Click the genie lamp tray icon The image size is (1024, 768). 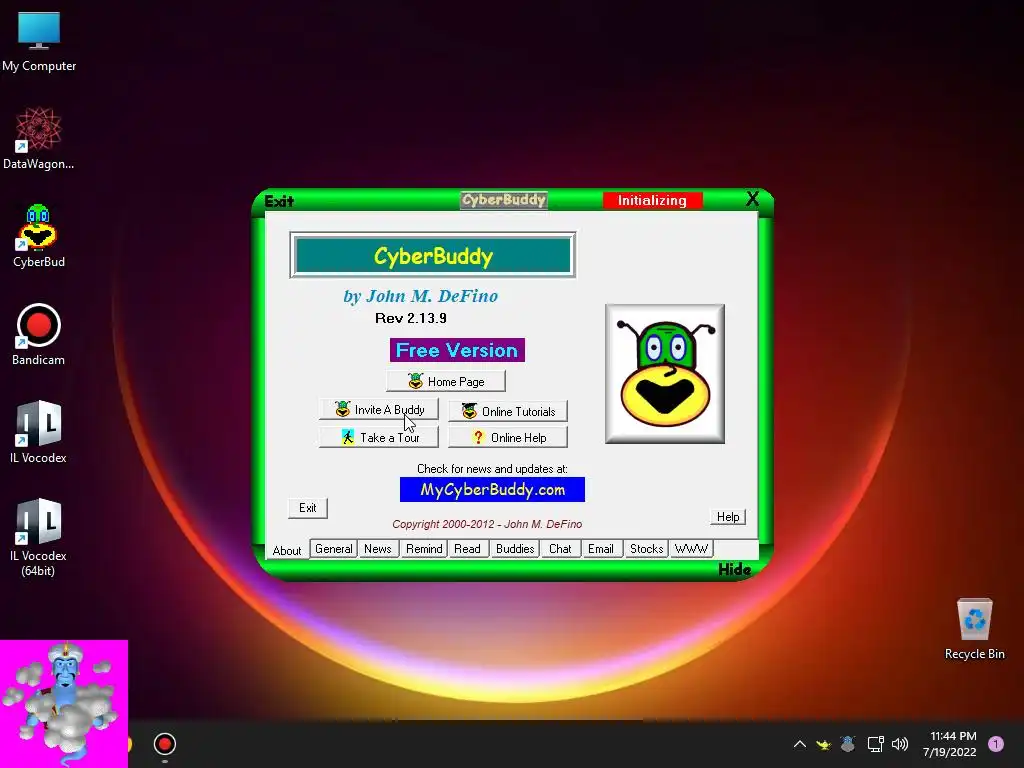tap(824, 744)
